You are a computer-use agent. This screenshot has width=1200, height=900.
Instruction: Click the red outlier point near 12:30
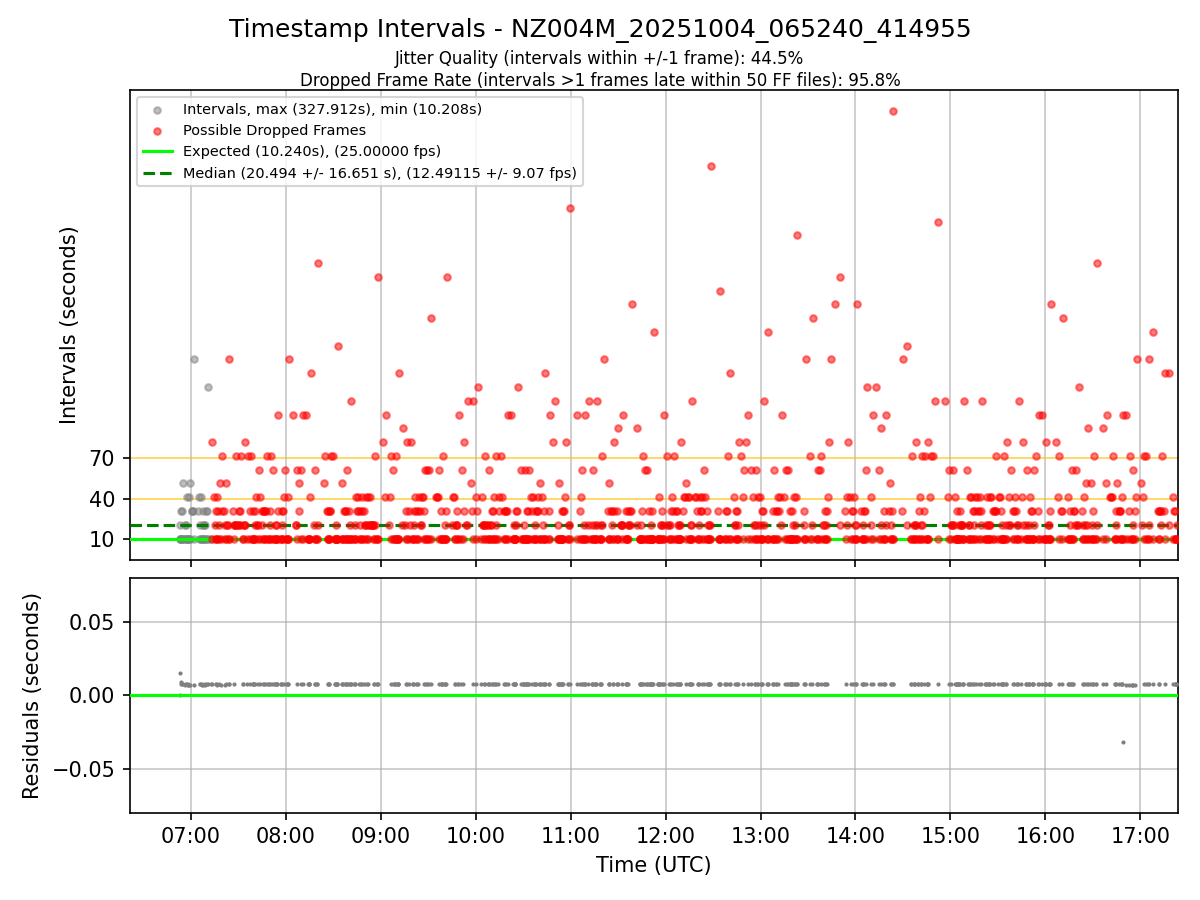(x=711, y=166)
